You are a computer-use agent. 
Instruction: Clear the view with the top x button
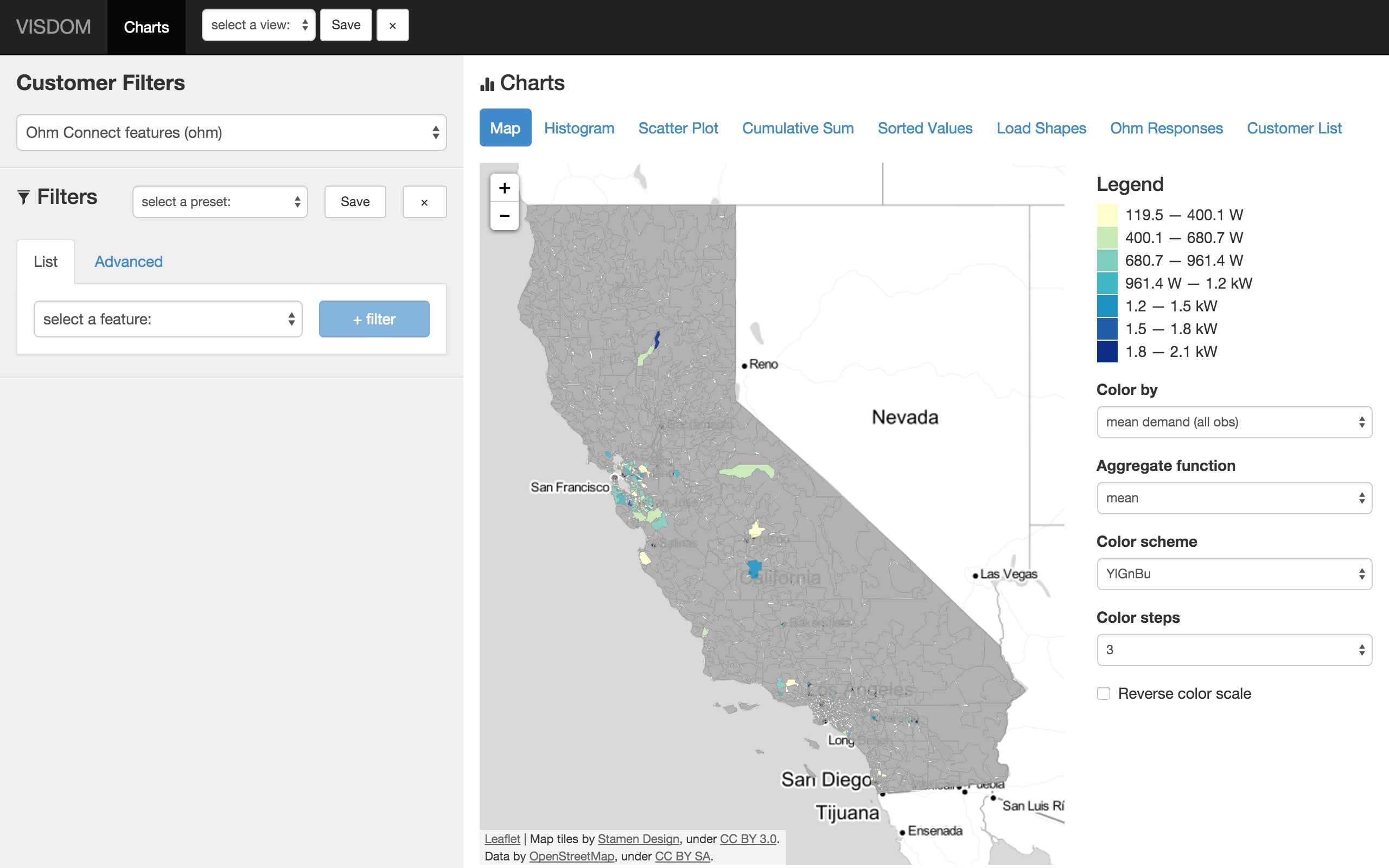coord(393,25)
